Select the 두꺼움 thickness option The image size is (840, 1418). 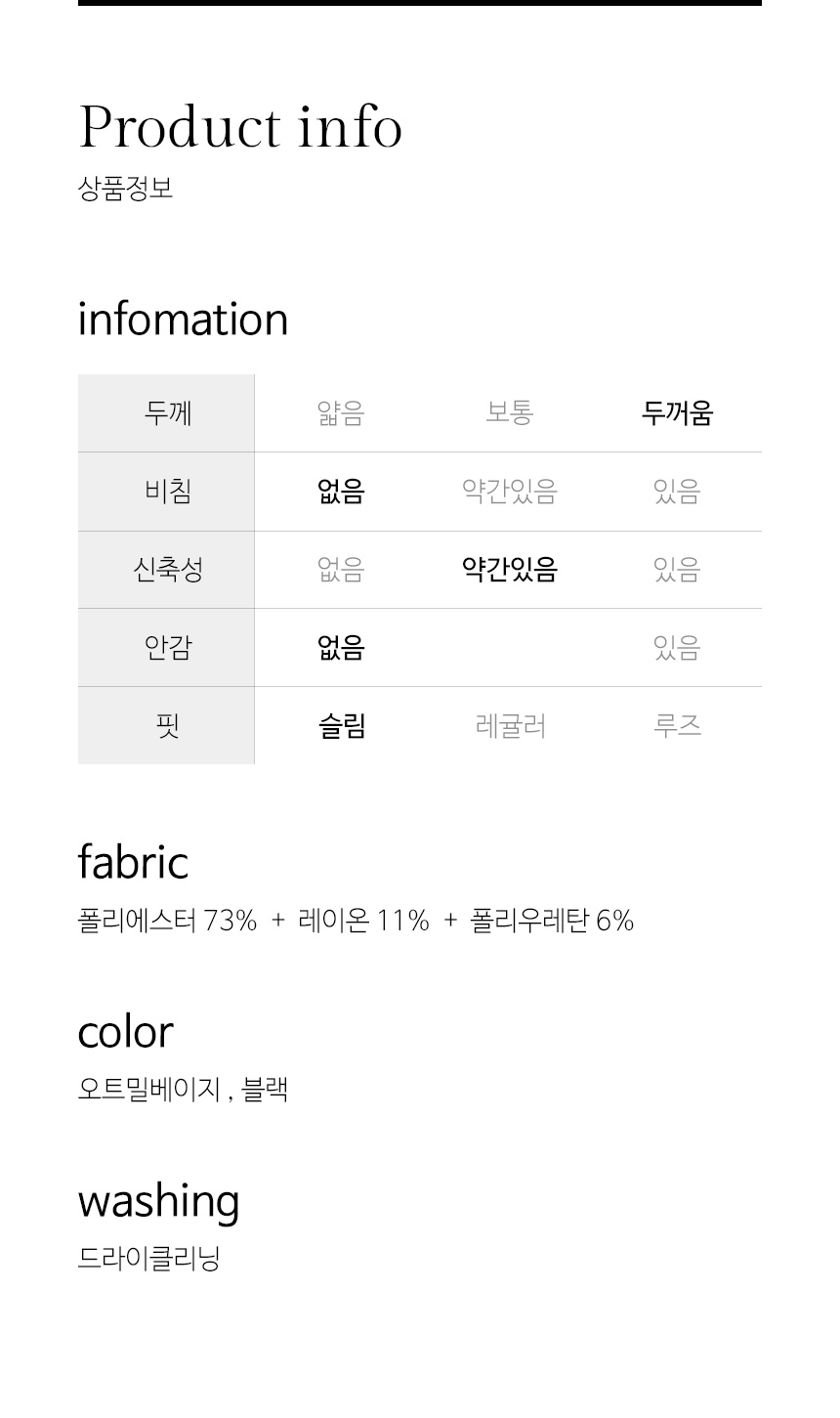[x=677, y=413]
